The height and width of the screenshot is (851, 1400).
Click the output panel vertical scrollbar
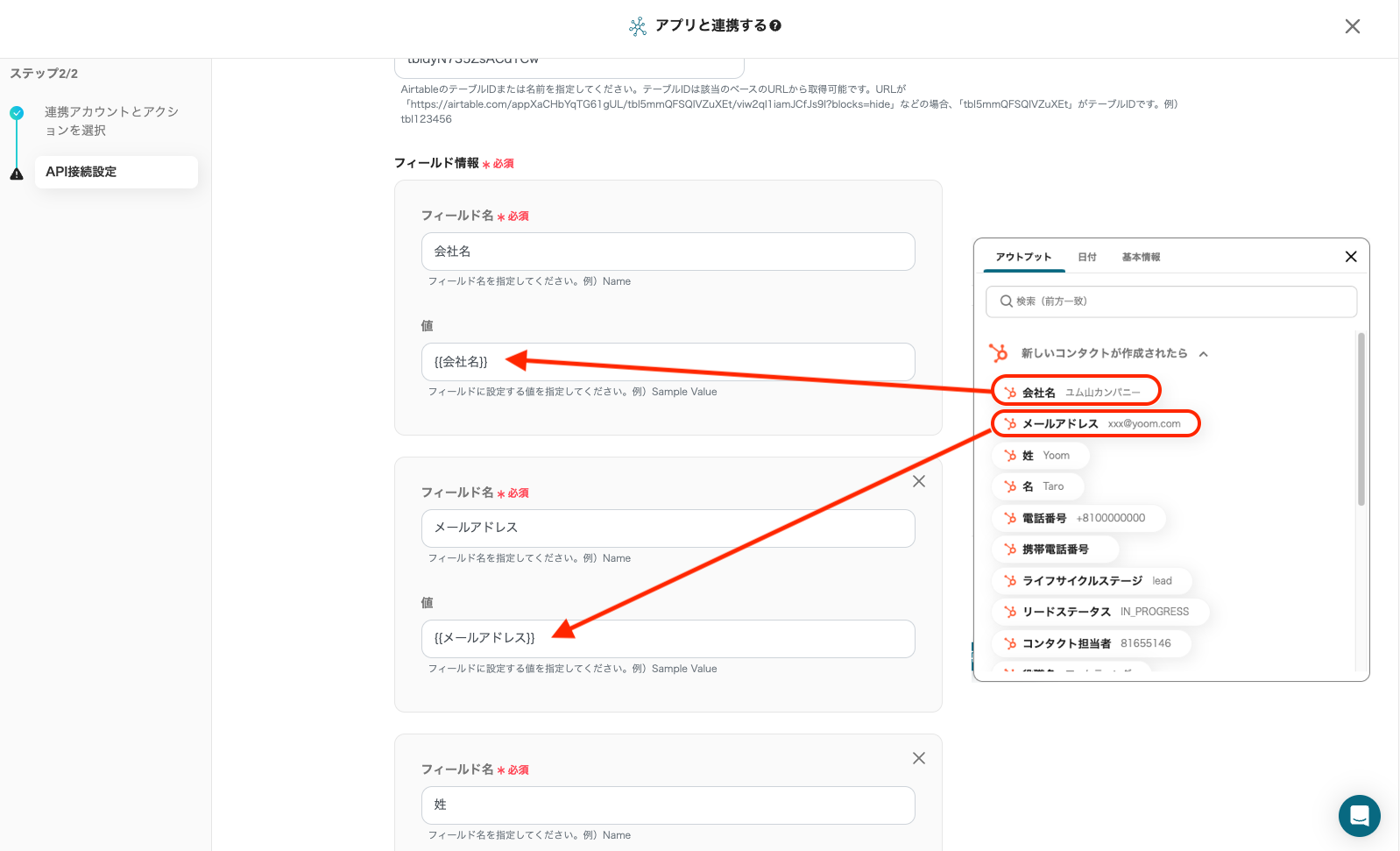[x=1361, y=419]
